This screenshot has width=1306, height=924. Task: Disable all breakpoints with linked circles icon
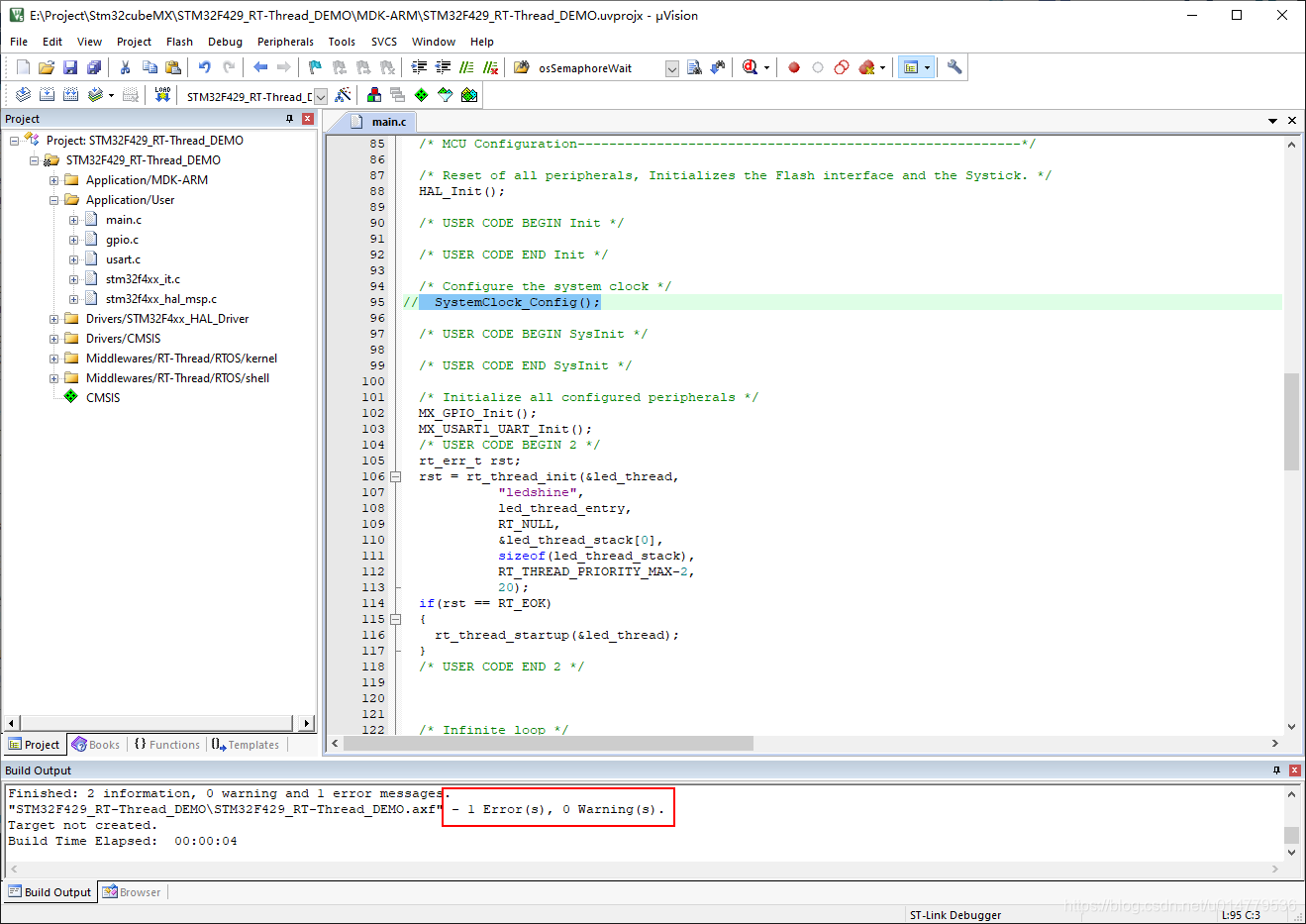click(842, 67)
